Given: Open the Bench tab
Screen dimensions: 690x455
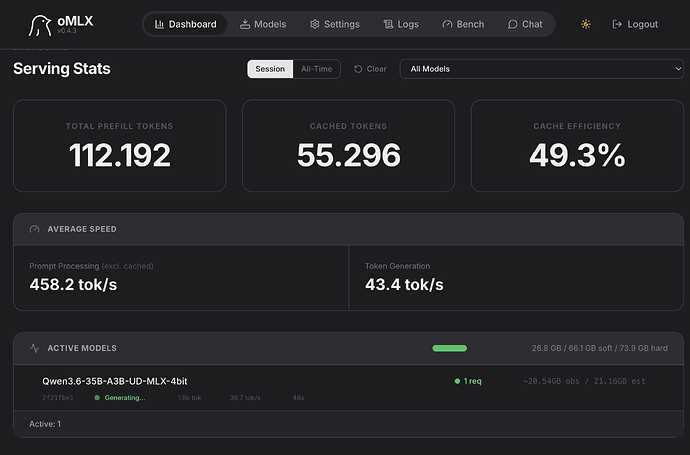Looking at the screenshot, I should pos(463,24).
